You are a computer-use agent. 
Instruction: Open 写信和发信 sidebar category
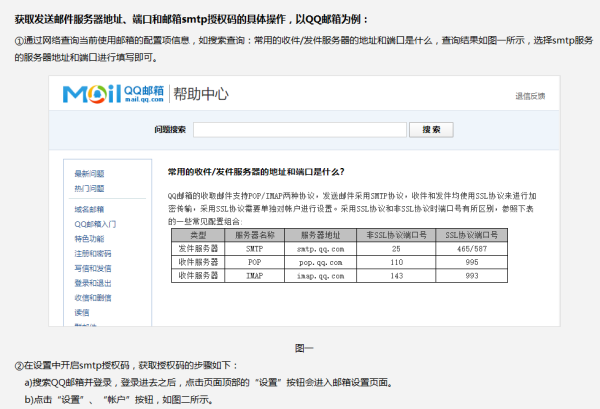tap(91, 268)
